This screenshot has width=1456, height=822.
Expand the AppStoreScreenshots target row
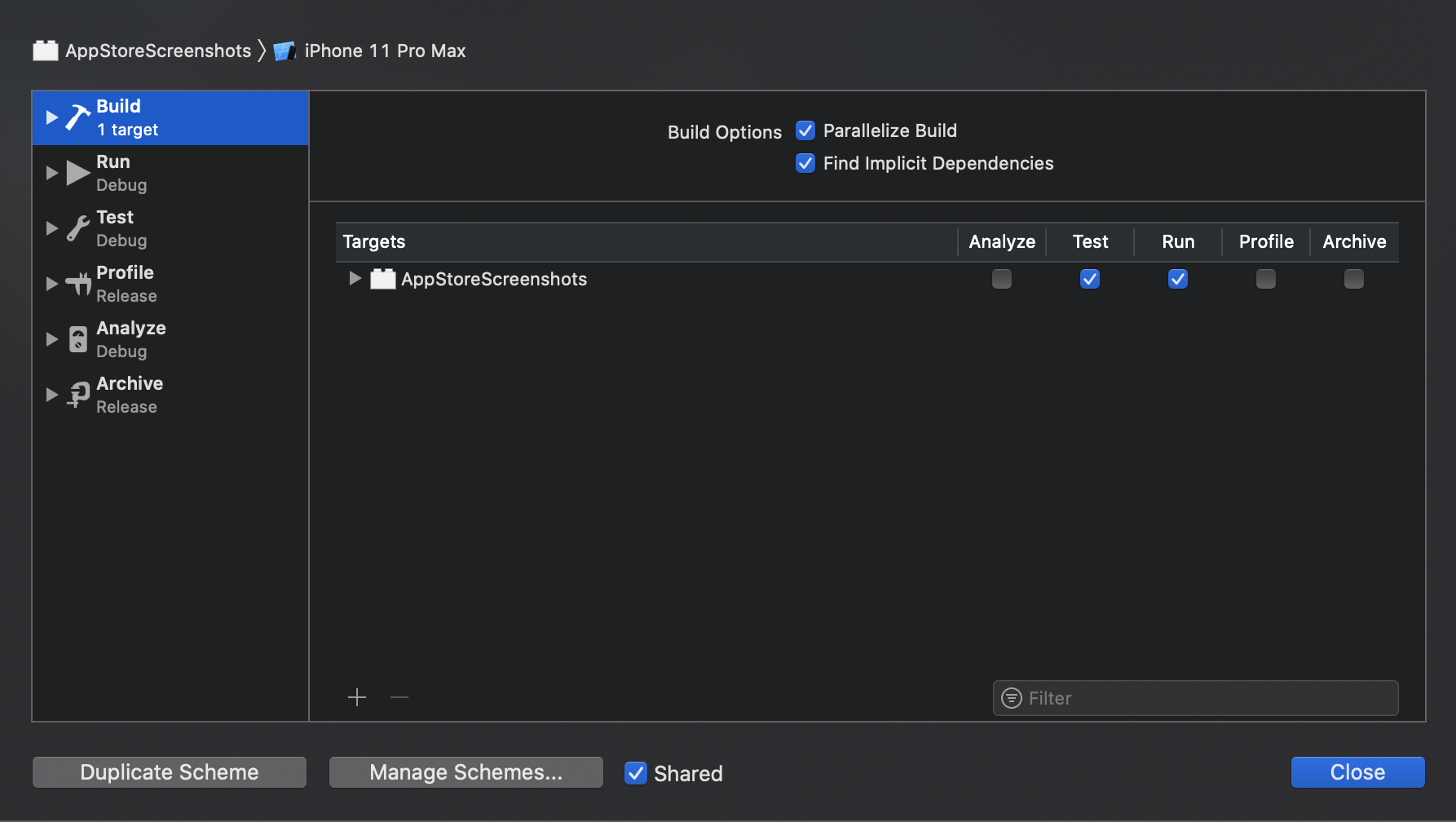click(x=355, y=279)
